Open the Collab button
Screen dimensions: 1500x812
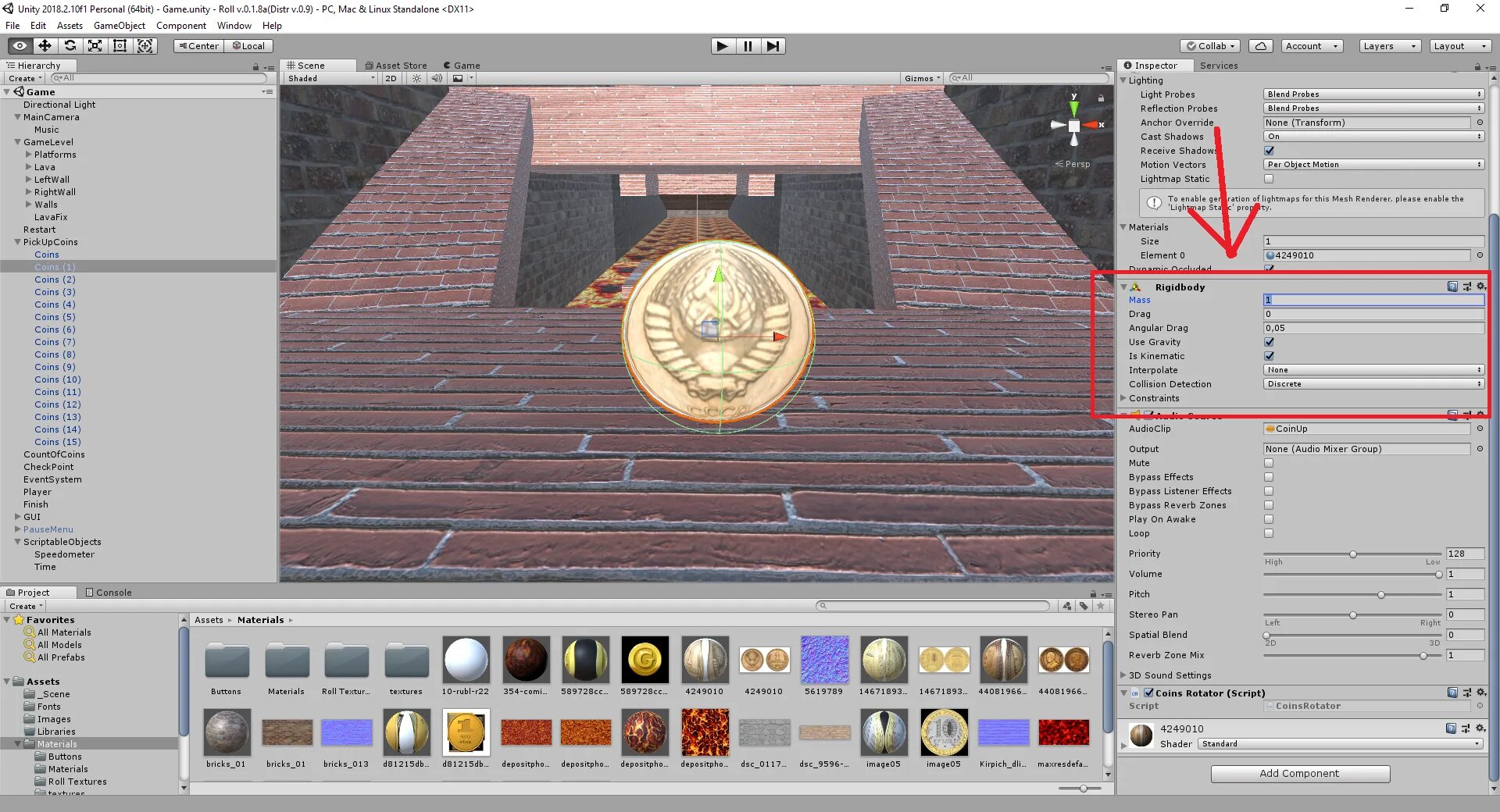[1210, 46]
